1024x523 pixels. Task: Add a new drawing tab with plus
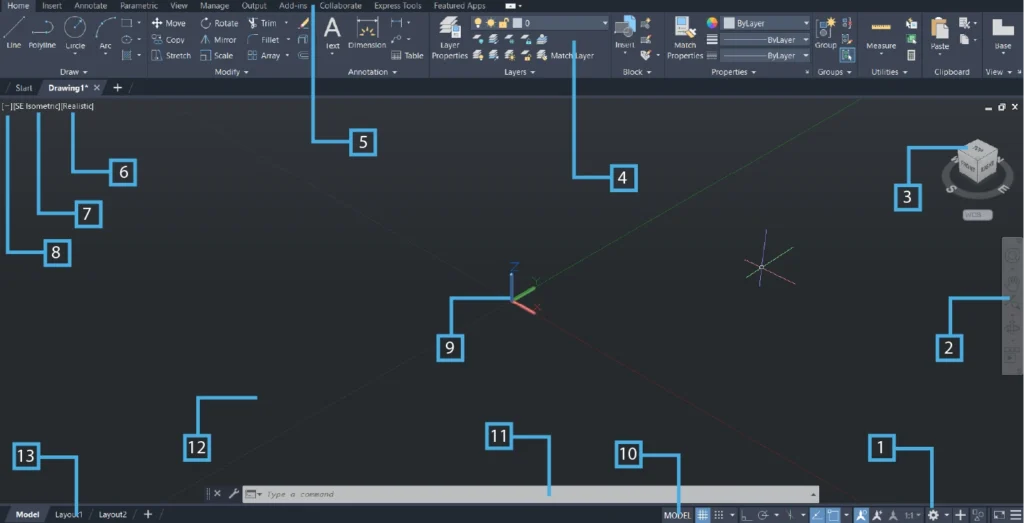click(x=118, y=87)
